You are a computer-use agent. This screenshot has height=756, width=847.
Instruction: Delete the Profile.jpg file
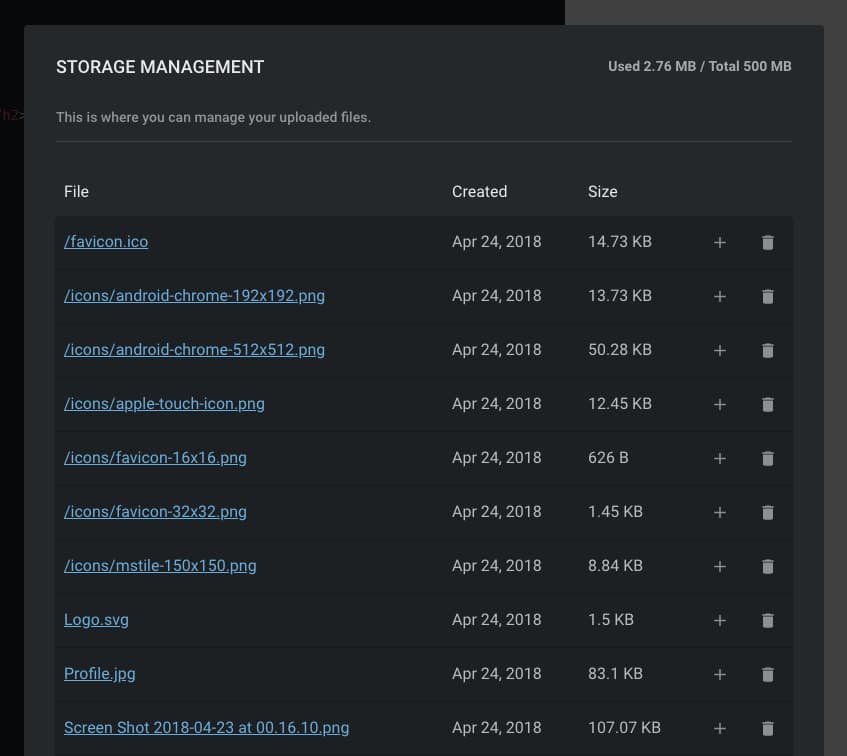click(767, 674)
